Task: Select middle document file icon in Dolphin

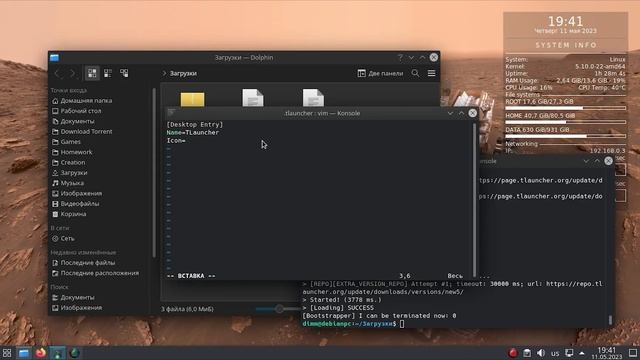Action: click(x=253, y=98)
